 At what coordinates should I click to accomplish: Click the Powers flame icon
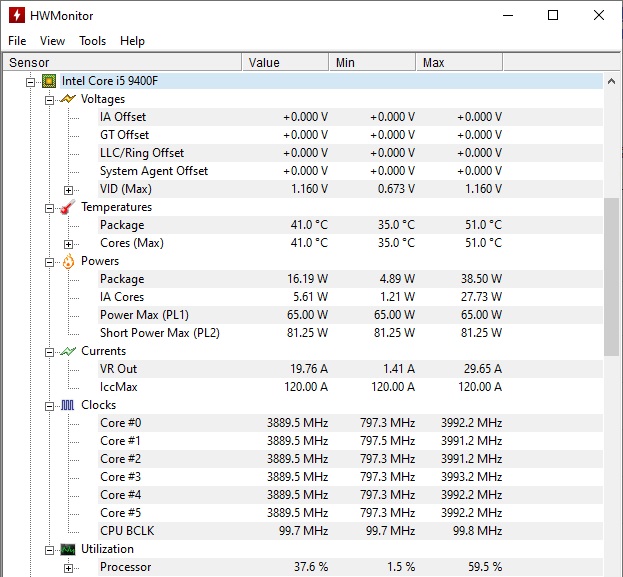(68, 261)
